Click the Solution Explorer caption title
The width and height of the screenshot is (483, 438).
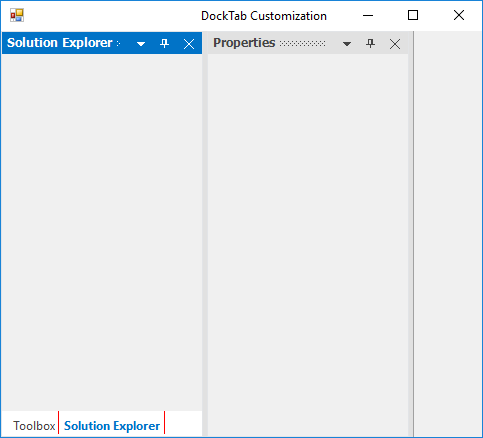click(60, 43)
